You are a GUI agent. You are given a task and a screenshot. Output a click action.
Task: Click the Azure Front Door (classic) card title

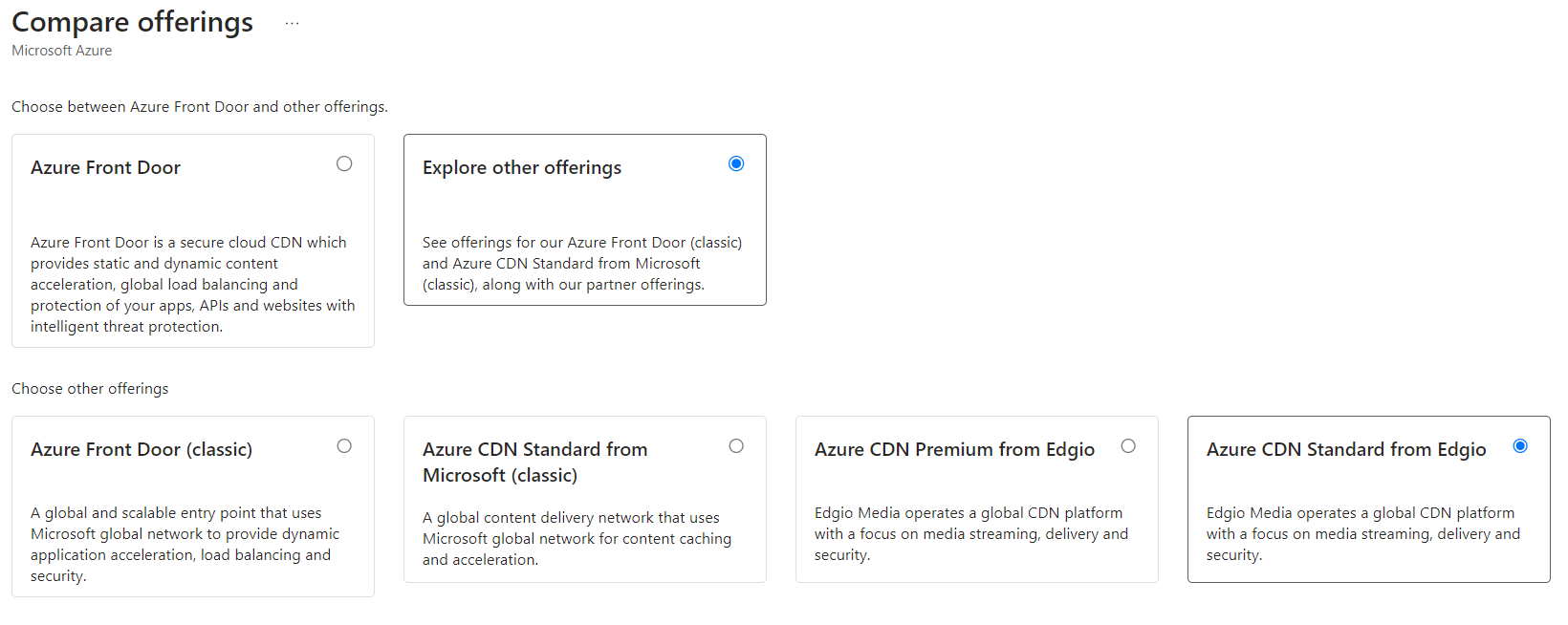pyautogui.click(x=142, y=449)
